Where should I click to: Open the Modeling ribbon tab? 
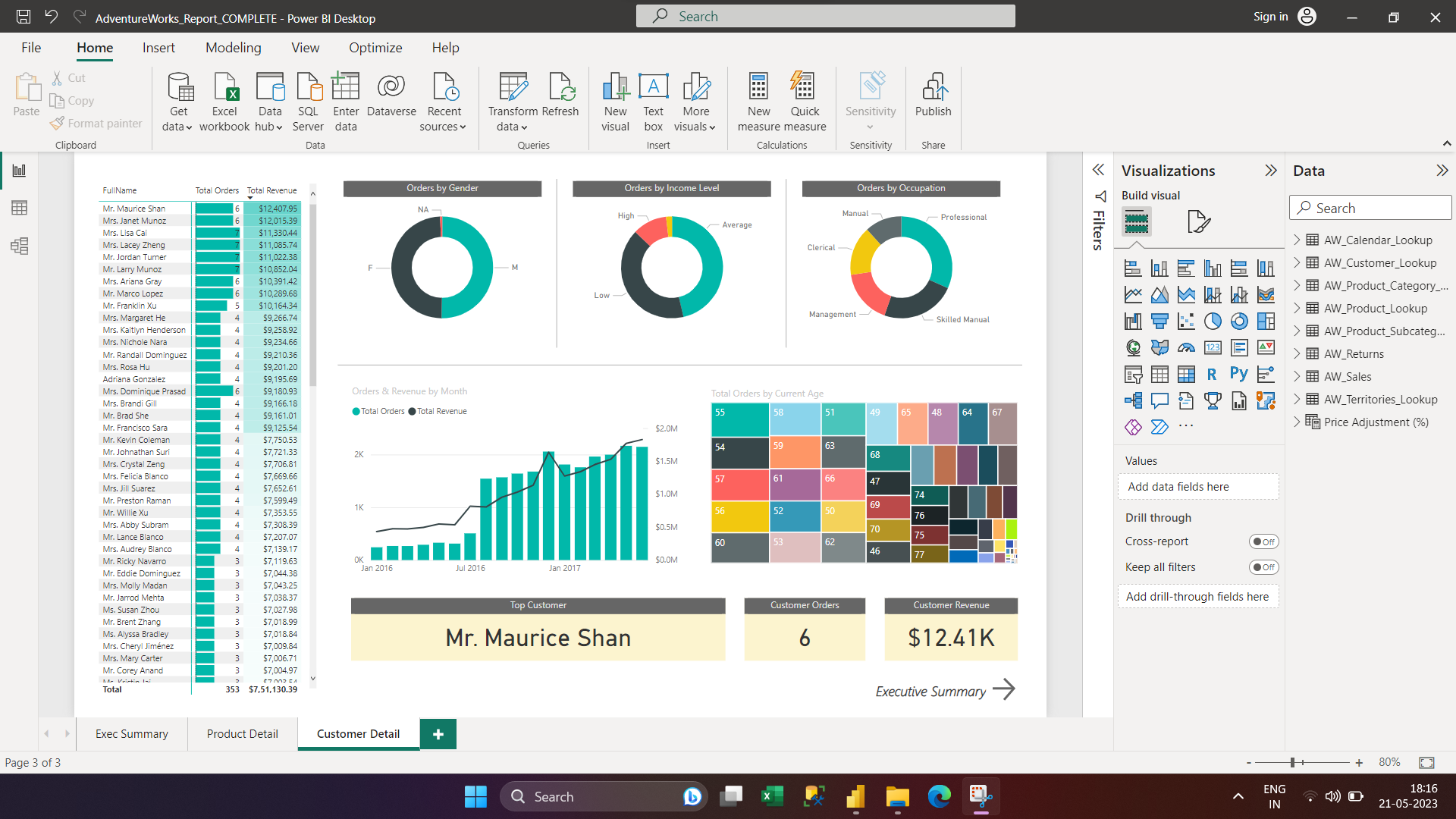(x=234, y=48)
